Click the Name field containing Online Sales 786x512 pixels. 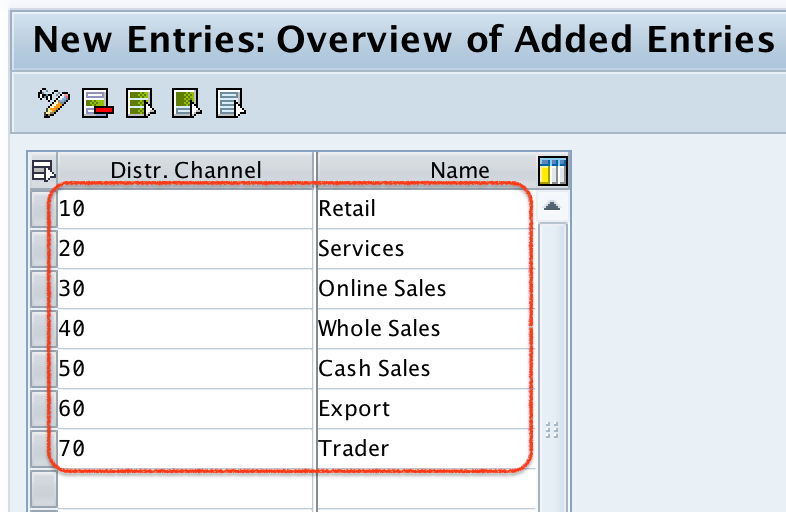[426, 289]
